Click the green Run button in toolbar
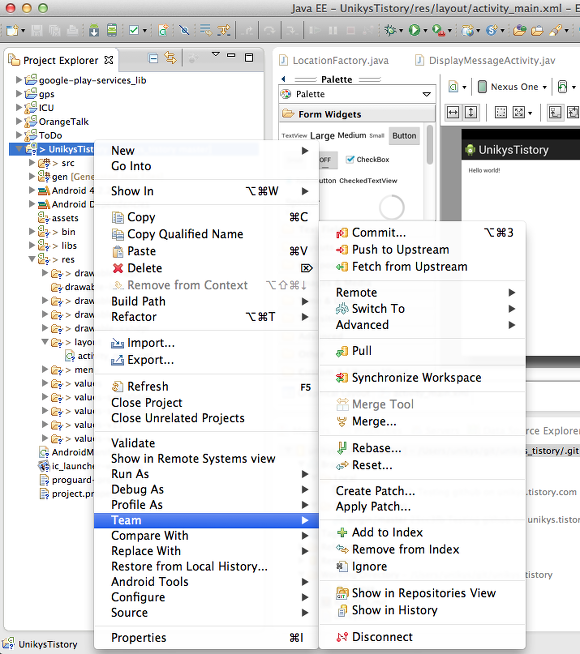The width and height of the screenshot is (580, 654). (414, 30)
